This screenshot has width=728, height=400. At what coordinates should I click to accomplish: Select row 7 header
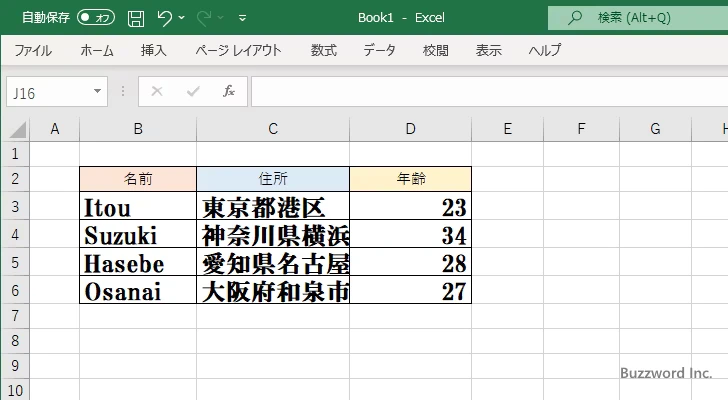pyautogui.click(x=15, y=316)
